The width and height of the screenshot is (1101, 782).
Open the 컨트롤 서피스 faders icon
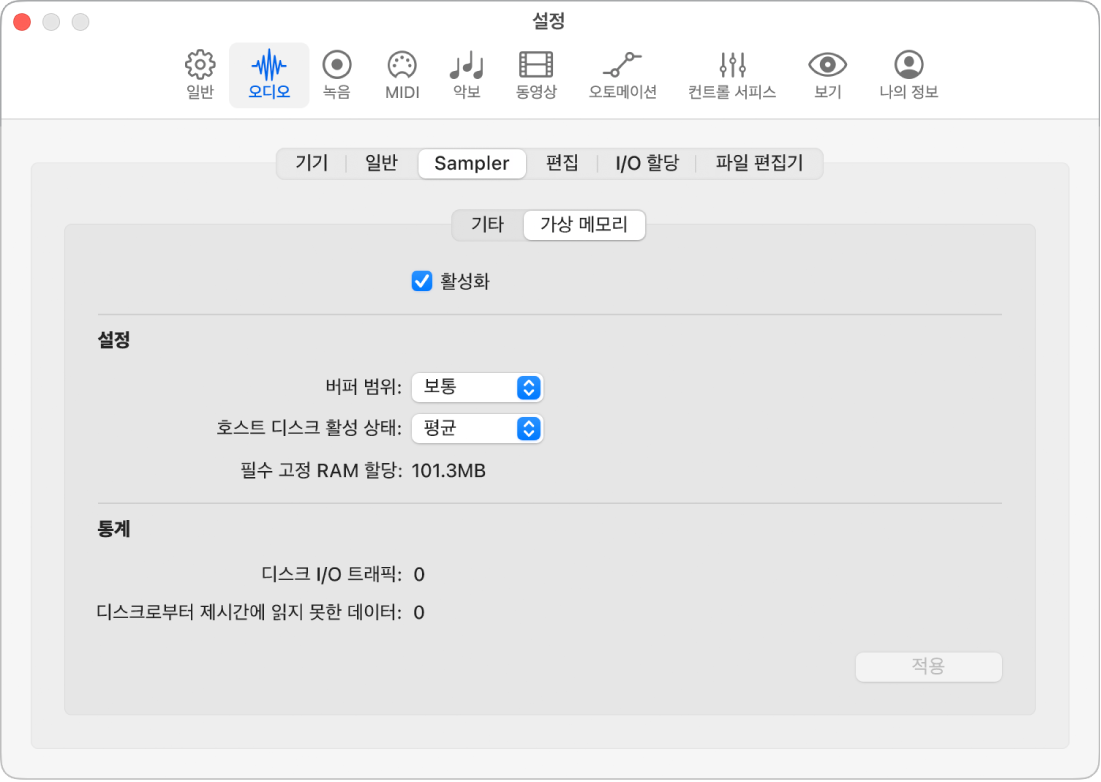point(732,75)
